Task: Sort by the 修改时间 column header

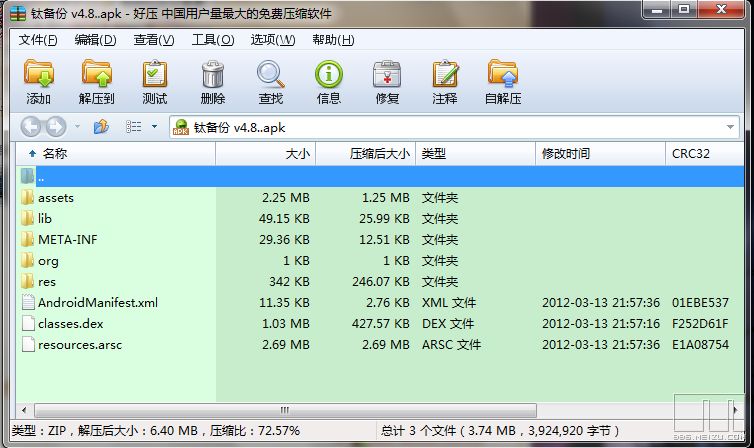Action: click(x=601, y=154)
